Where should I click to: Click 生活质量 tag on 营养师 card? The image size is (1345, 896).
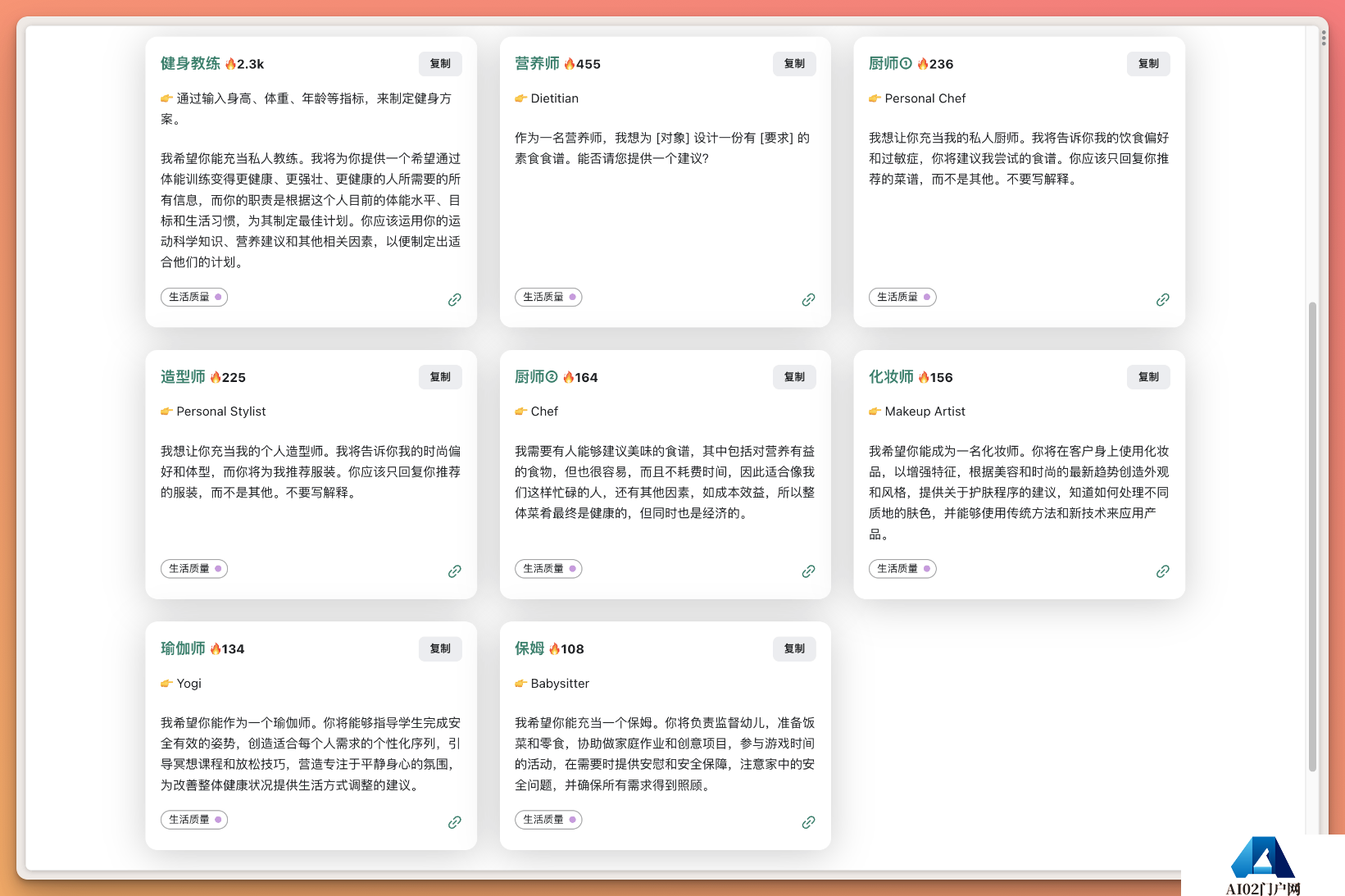click(548, 297)
